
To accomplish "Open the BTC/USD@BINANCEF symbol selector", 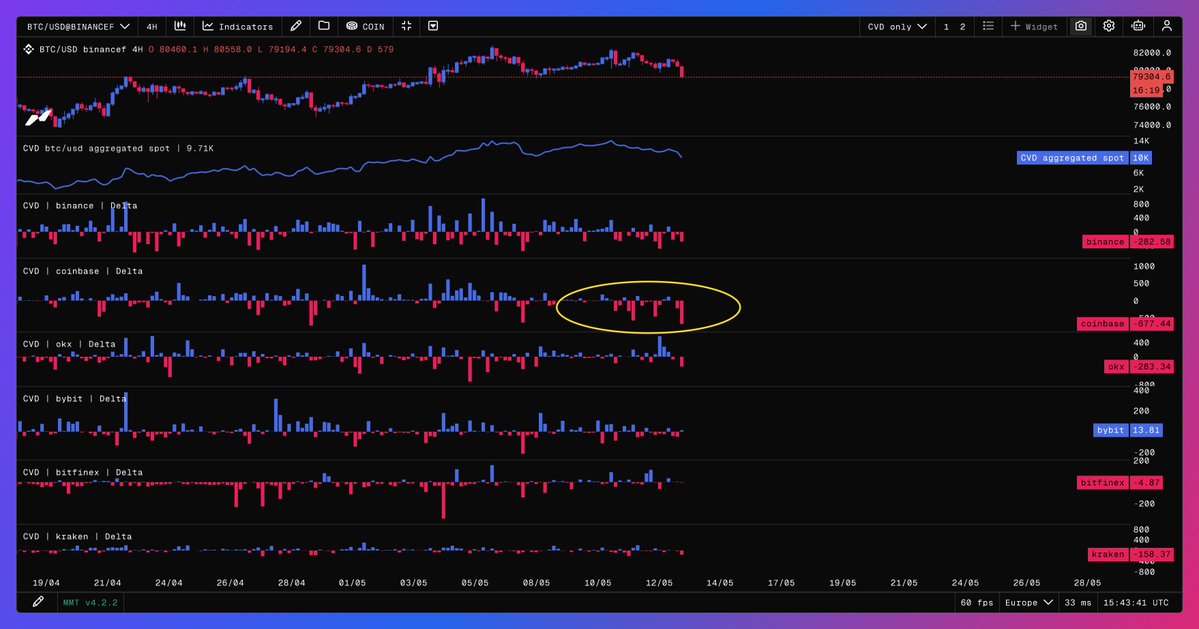I will pos(78,26).
